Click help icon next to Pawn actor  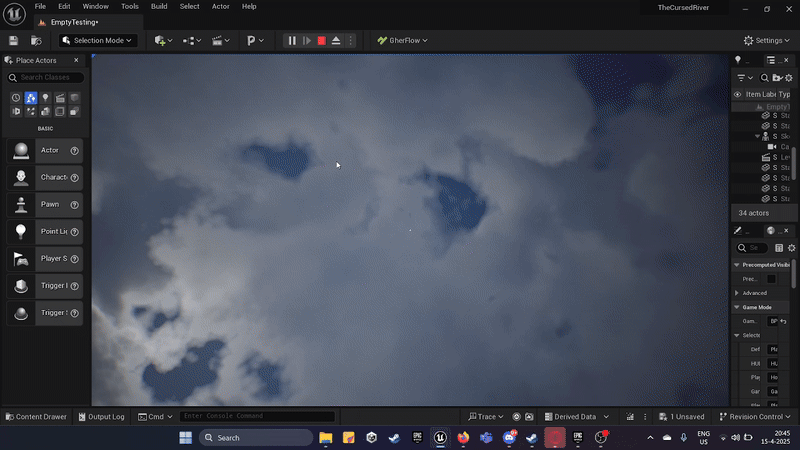point(74,205)
